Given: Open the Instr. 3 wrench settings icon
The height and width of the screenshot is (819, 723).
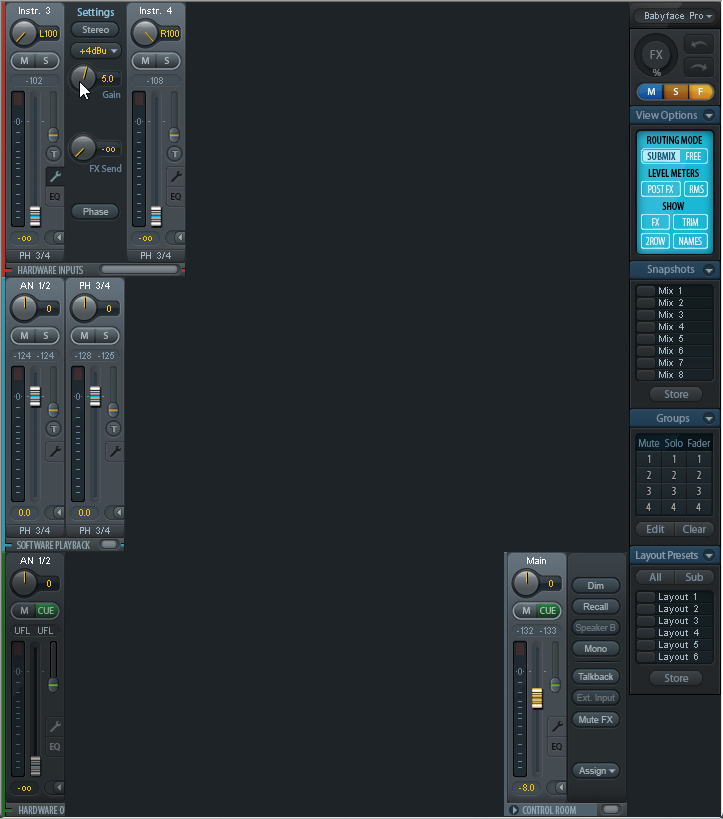Looking at the screenshot, I should [55, 177].
